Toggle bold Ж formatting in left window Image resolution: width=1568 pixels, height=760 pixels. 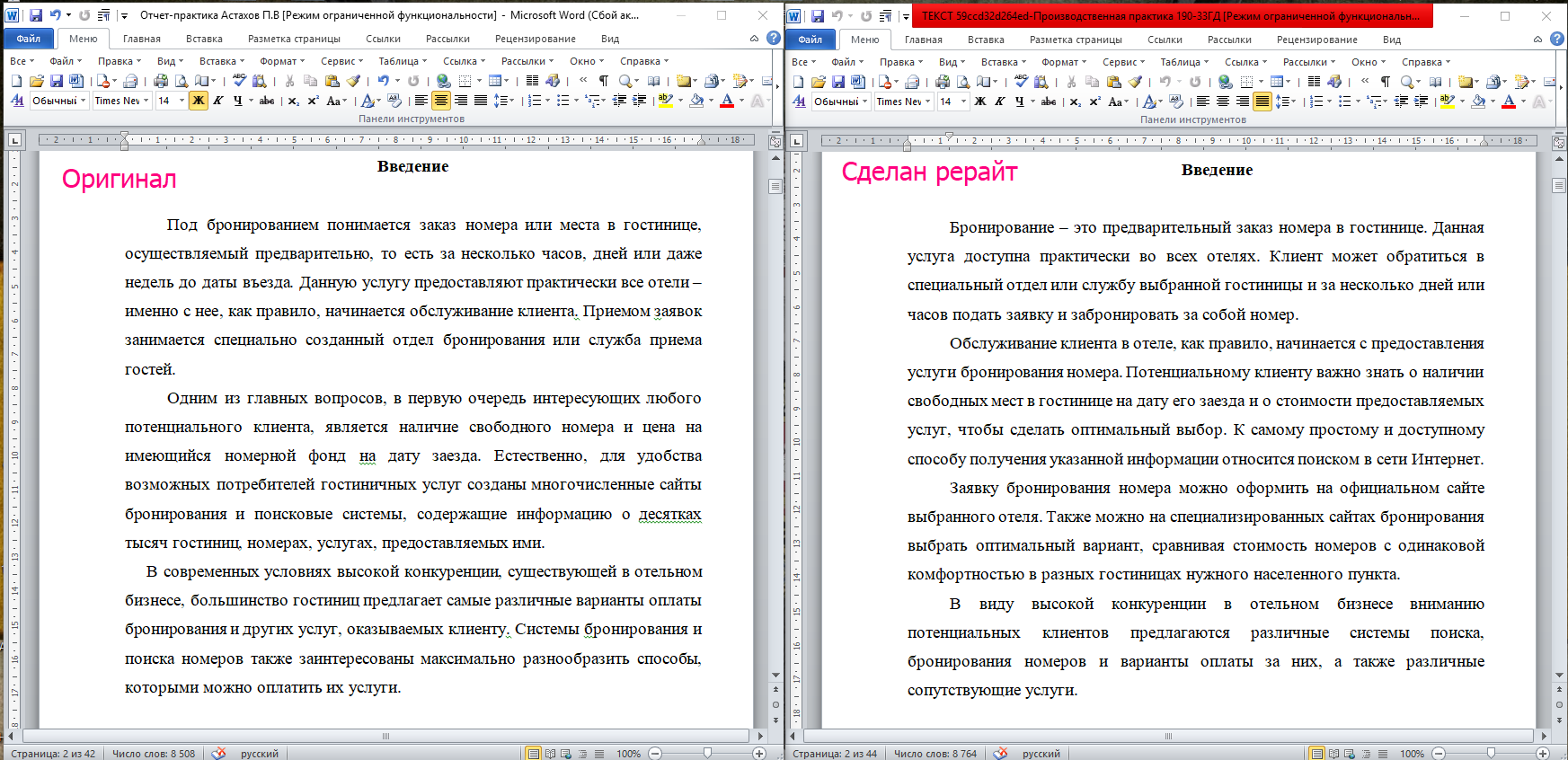pyautogui.click(x=199, y=101)
